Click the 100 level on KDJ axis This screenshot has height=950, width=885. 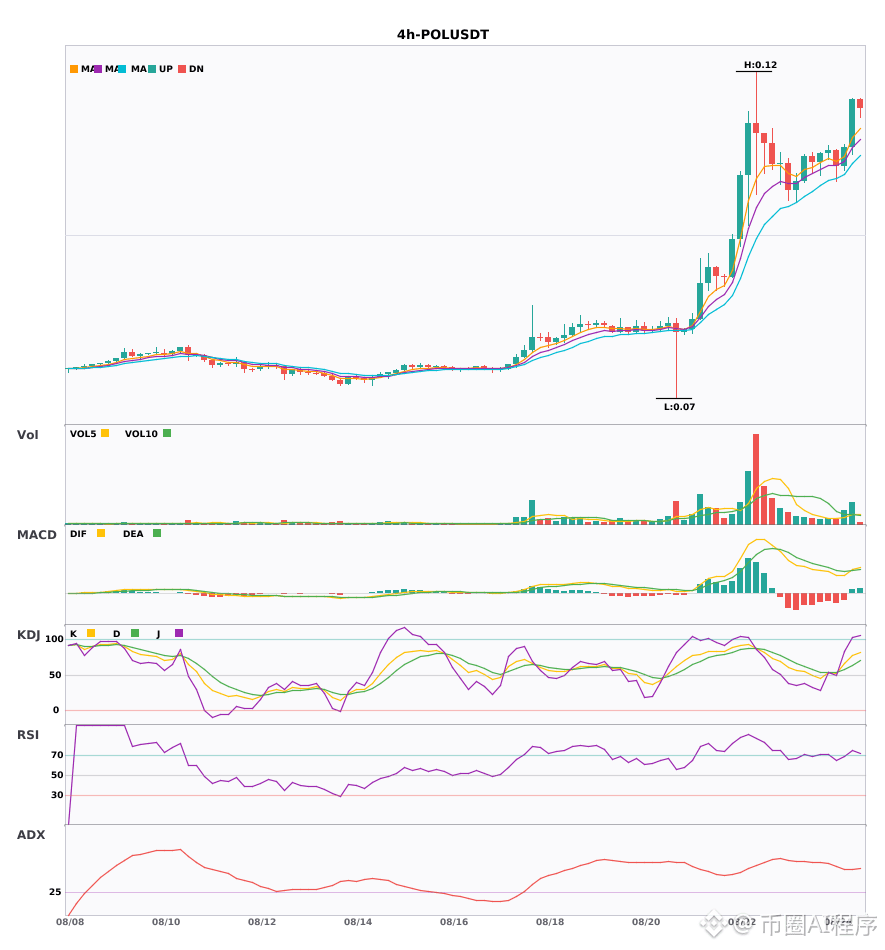pyautogui.click(x=55, y=639)
